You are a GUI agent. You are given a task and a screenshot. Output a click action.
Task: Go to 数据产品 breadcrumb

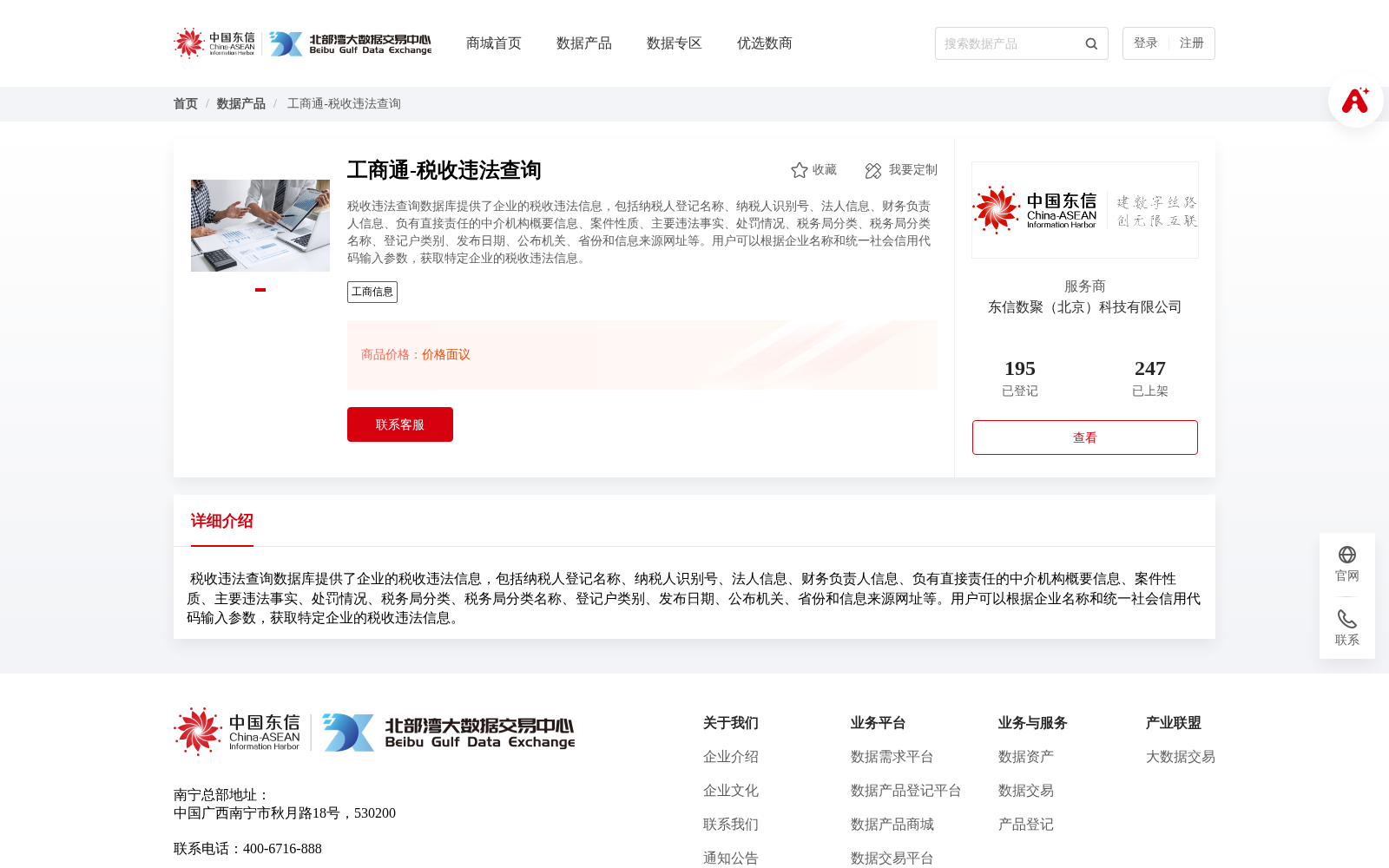point(241,104)
